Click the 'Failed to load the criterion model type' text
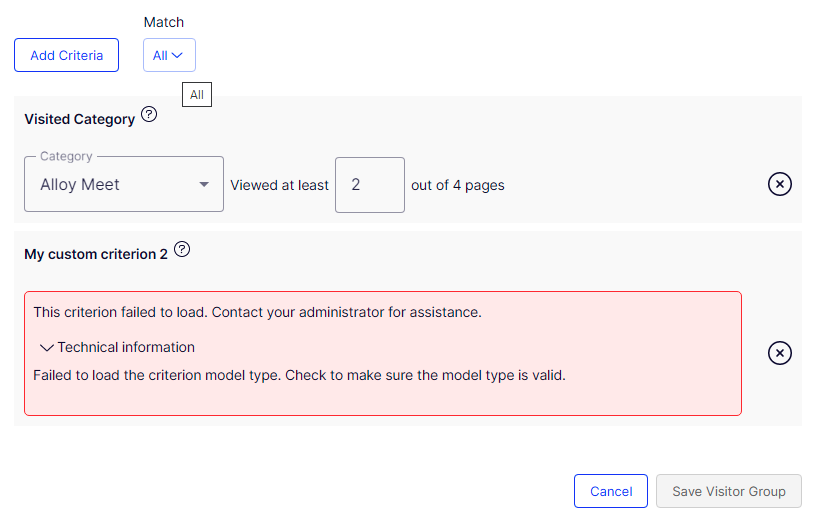 (299, 376)
